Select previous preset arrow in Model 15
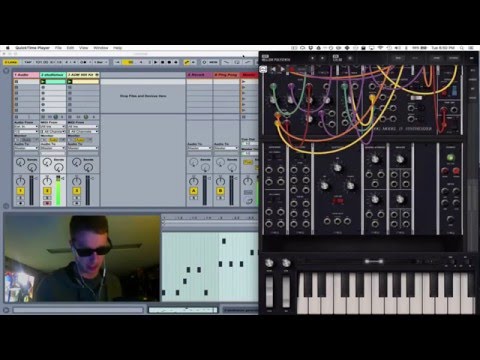 (x=312, y=58)
